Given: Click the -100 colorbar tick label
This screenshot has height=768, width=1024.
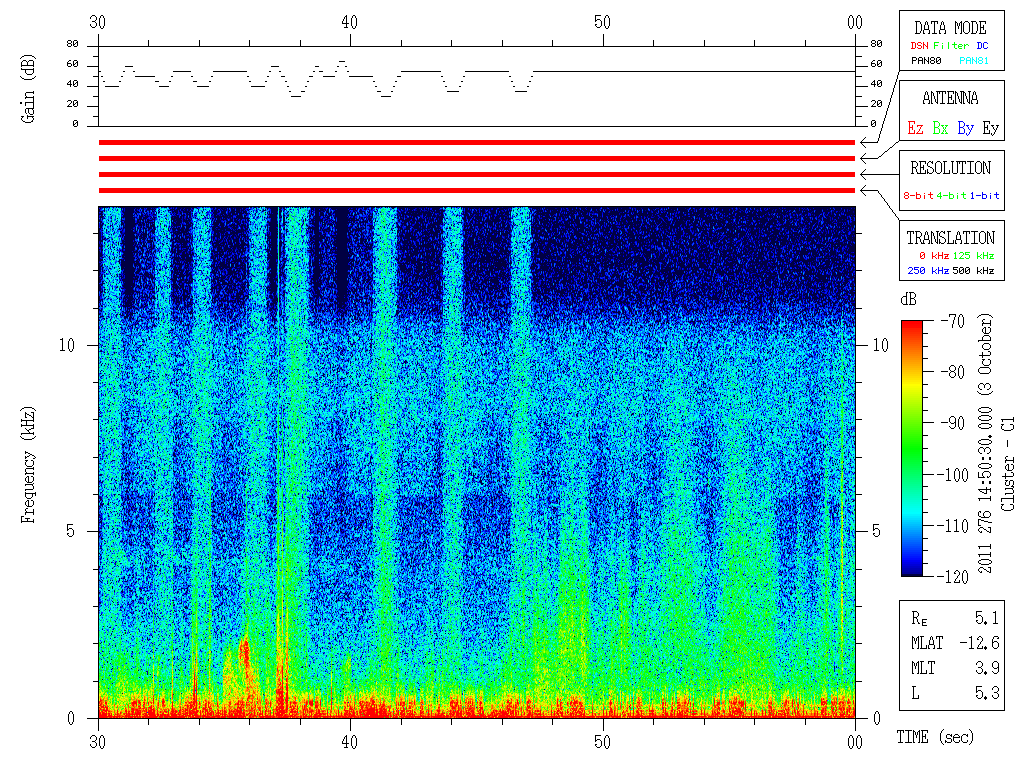Looking at the screenshot, I should coord(953,475).
